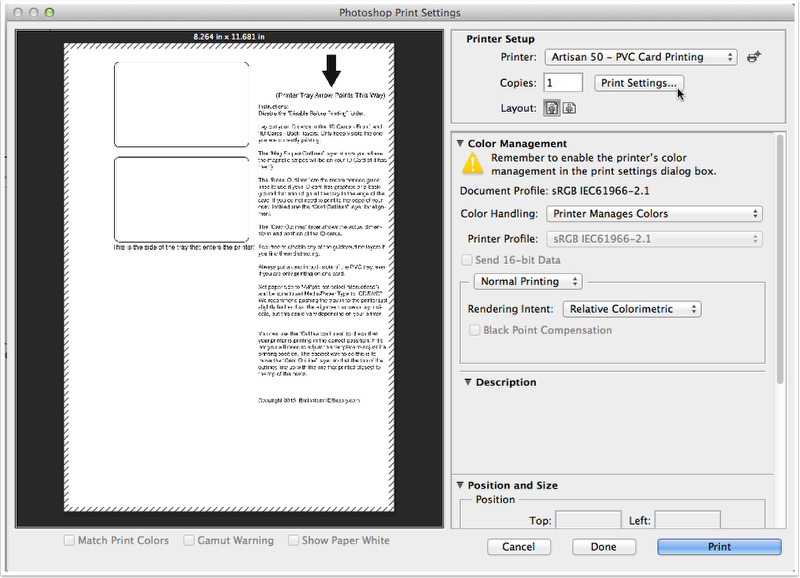Toggle Gamut Warning checkbox
800x578 pixels.
(x=189, y=540)
